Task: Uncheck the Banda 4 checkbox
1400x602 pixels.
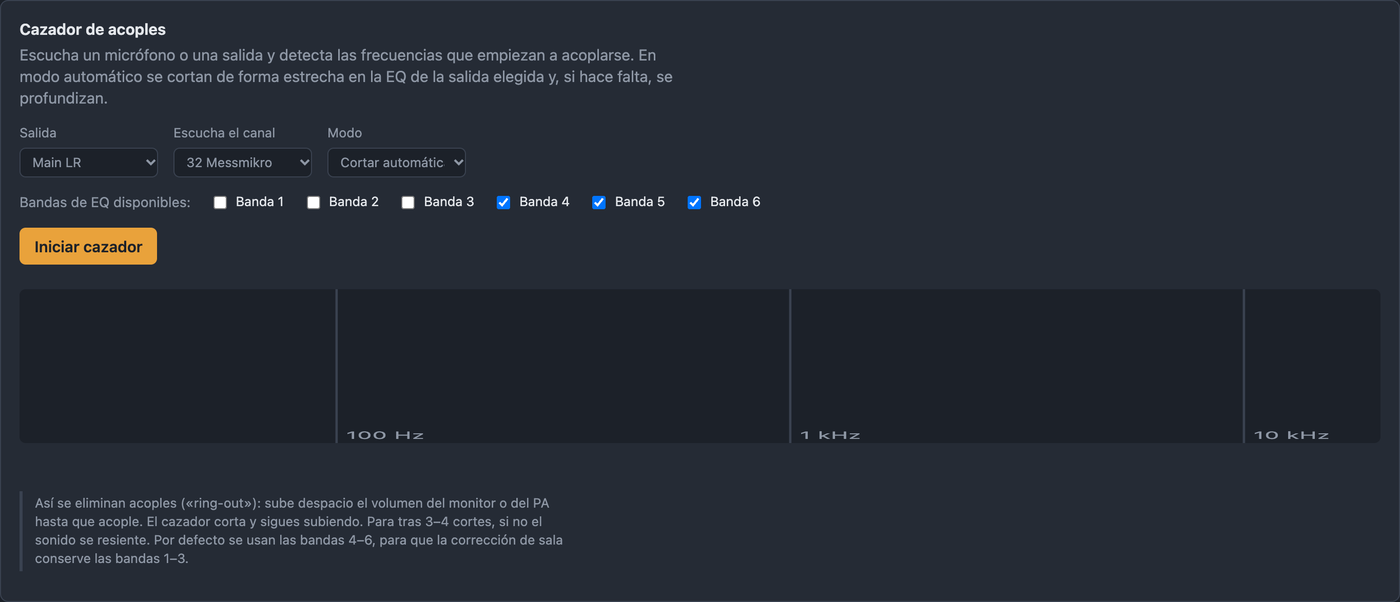Action: pos(503,202)
